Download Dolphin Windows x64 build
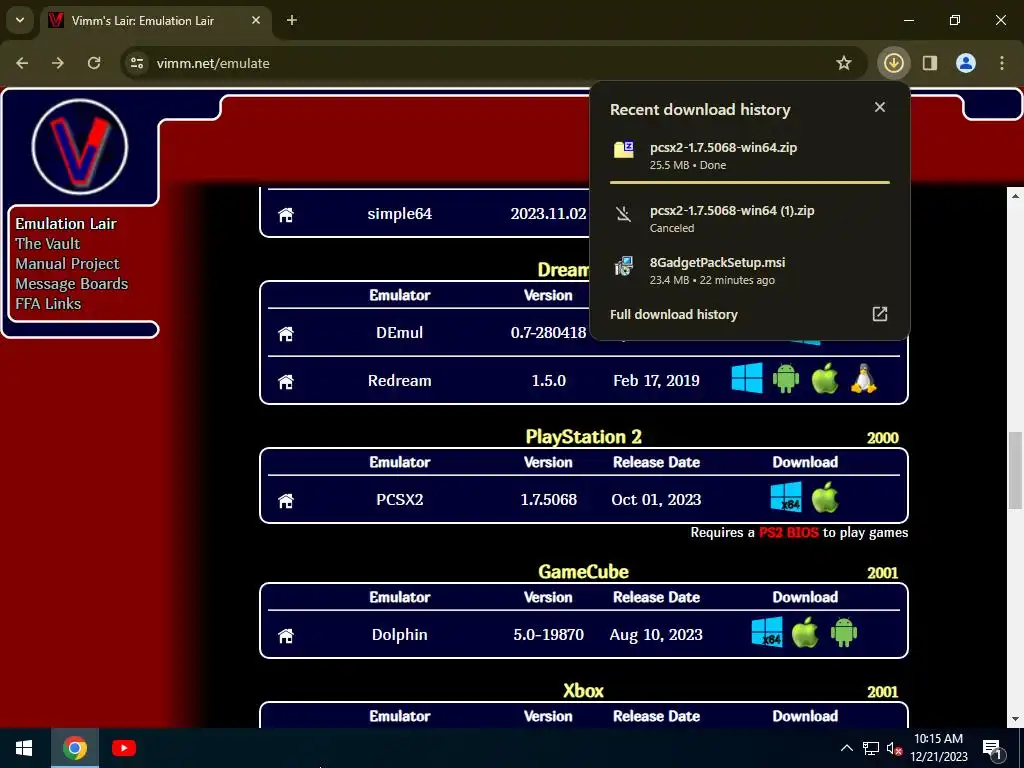Screen dimensions: 1024x768 click(767, 632)
